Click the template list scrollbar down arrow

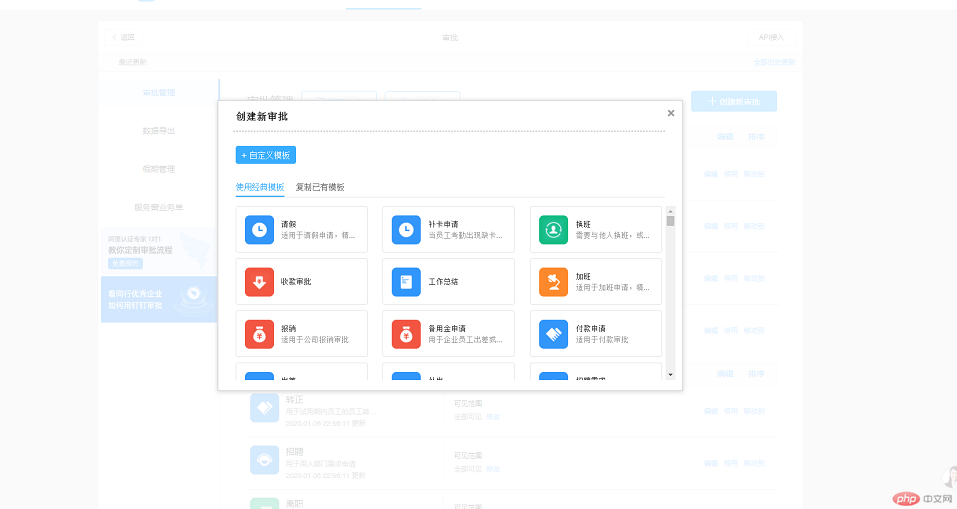point(670,374)
